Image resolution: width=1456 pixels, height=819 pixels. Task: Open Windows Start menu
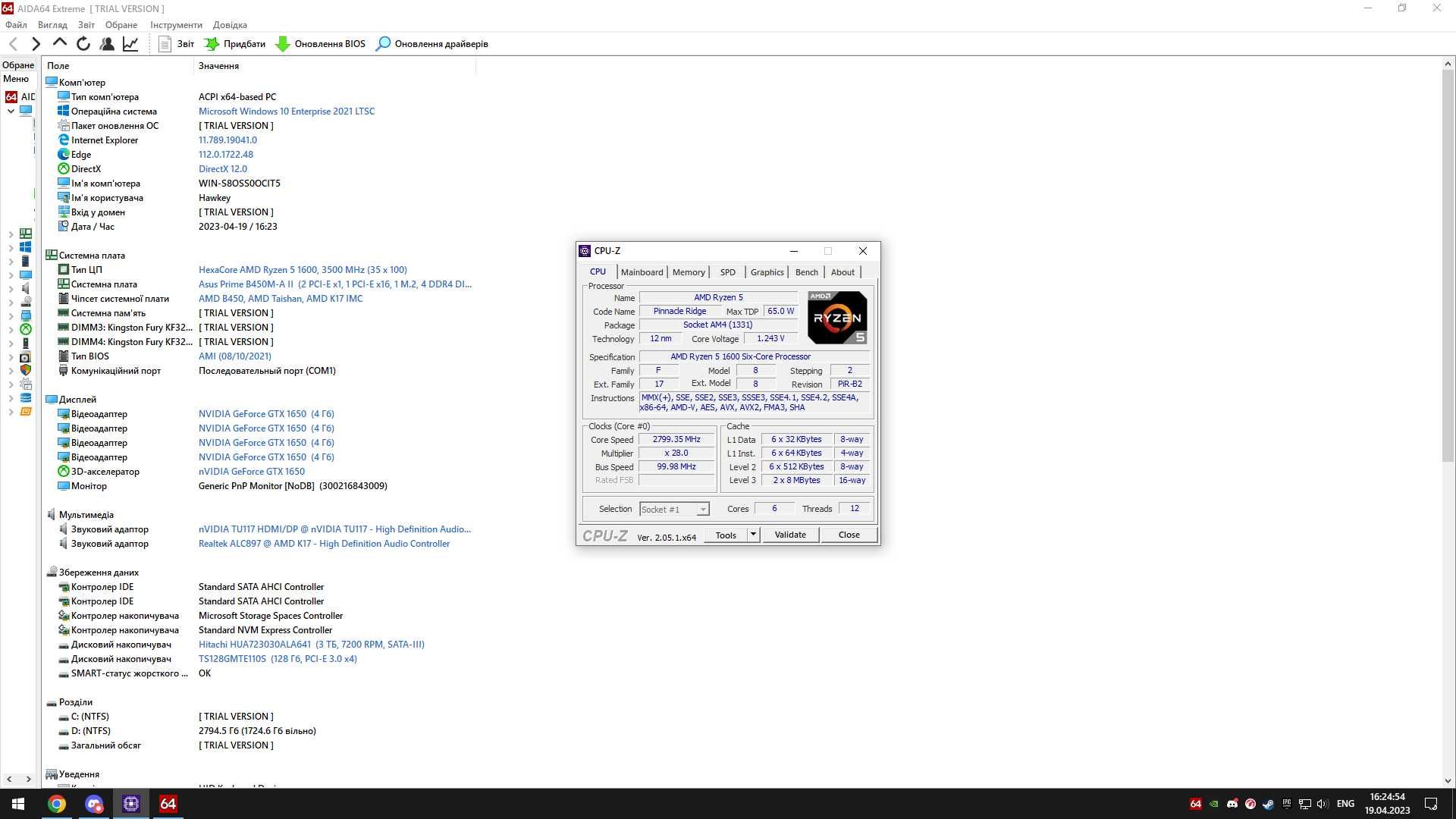click(18, 804)
